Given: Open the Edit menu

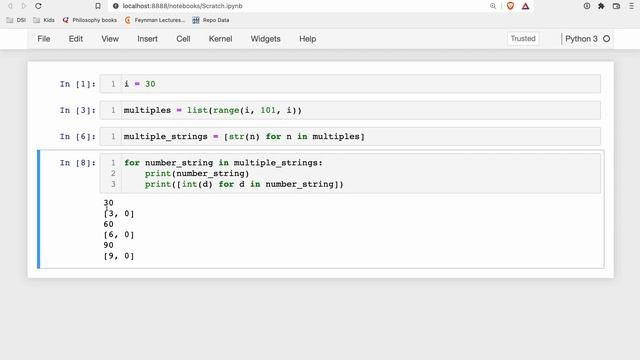Looking at the screenshot, I should tap(76, 39).
